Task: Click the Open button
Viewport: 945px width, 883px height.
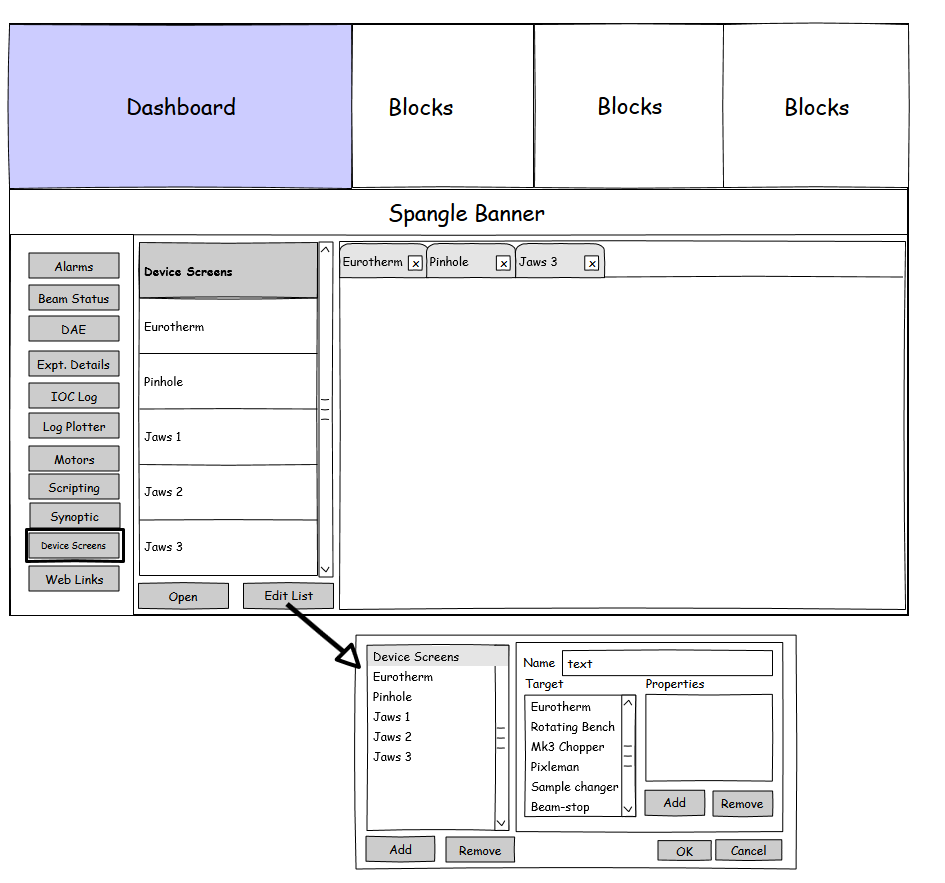Action: click(x=183, y=596)
